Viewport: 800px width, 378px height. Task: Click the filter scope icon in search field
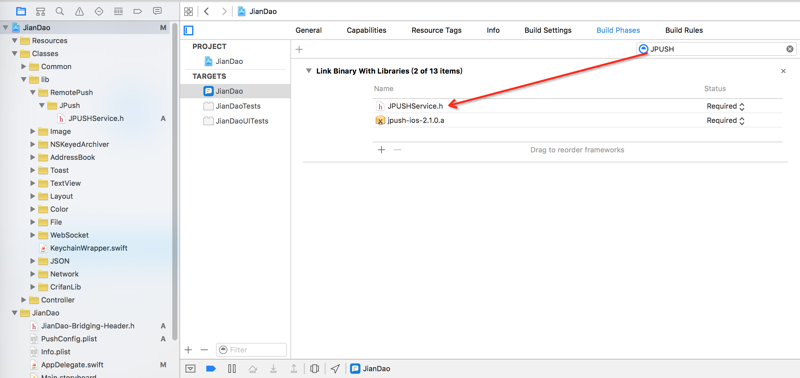(x=643, y=49)
